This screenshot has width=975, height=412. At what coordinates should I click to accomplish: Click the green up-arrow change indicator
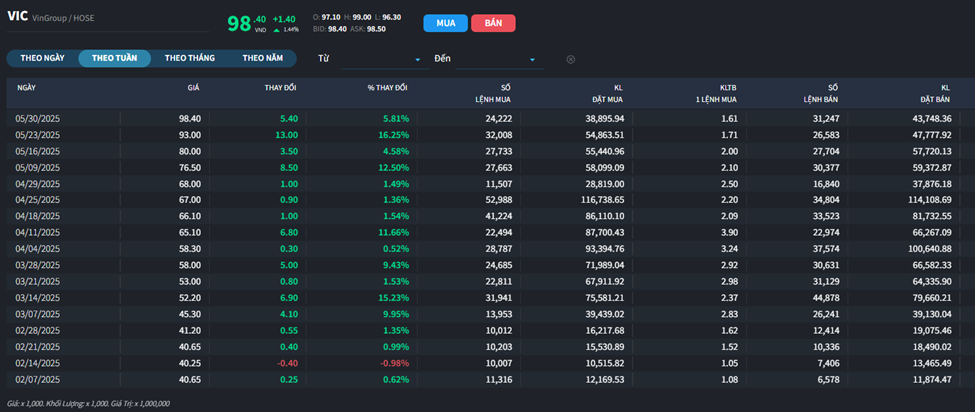(276, 29)
